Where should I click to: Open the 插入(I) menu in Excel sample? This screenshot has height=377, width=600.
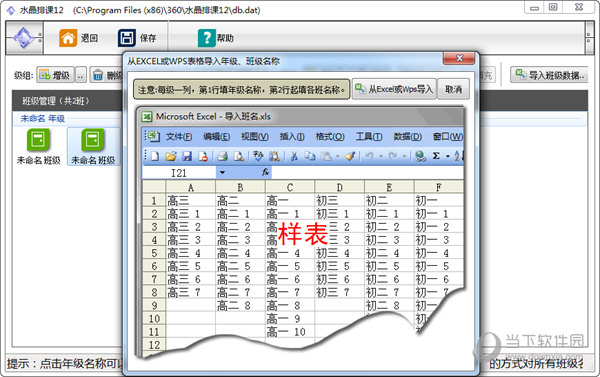click(x=292, y=137)
